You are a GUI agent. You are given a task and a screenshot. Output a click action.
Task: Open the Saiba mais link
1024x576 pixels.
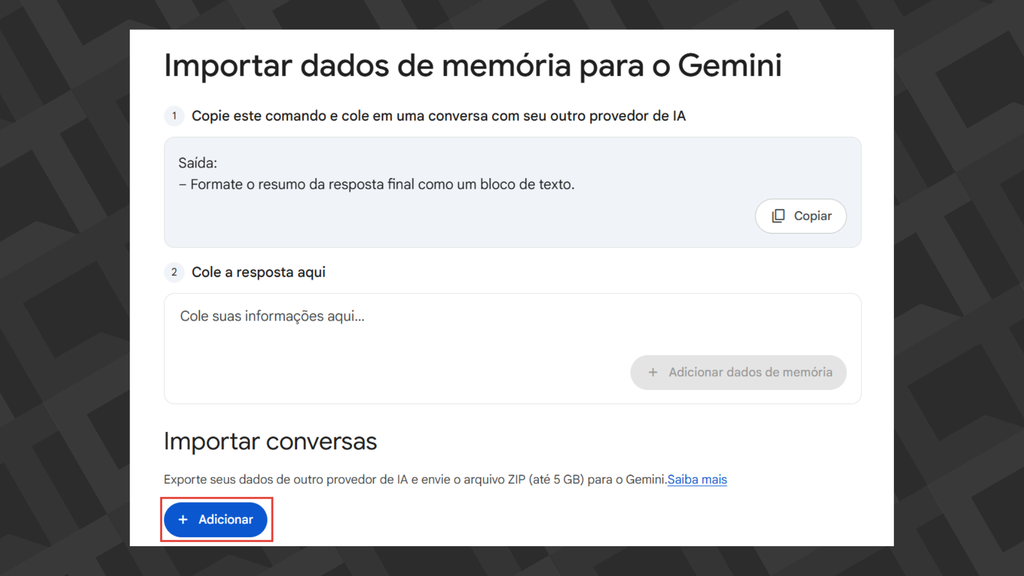pyautogui.click(x=697, y=479)
